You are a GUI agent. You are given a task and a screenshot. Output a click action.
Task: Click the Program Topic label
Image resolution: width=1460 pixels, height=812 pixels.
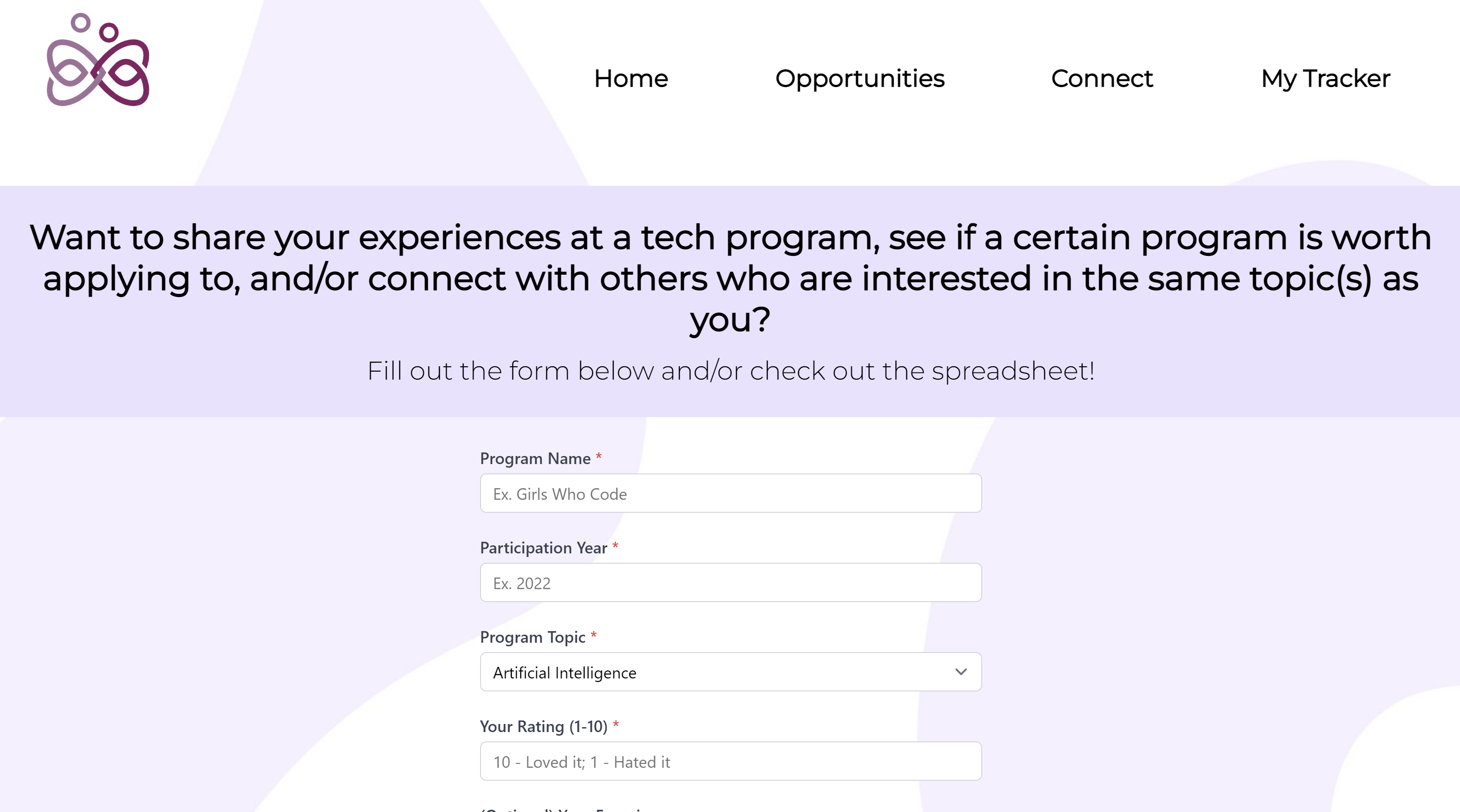coord(532,637)
